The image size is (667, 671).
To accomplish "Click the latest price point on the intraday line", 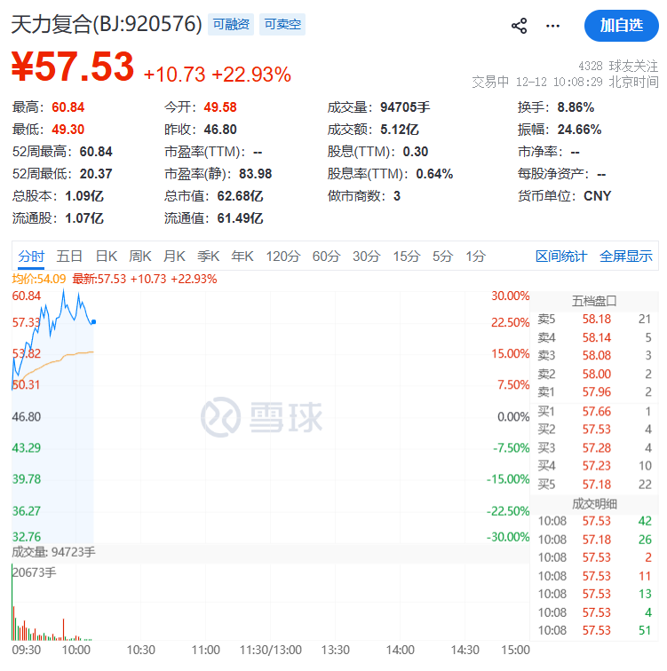I will pos(94,322).
